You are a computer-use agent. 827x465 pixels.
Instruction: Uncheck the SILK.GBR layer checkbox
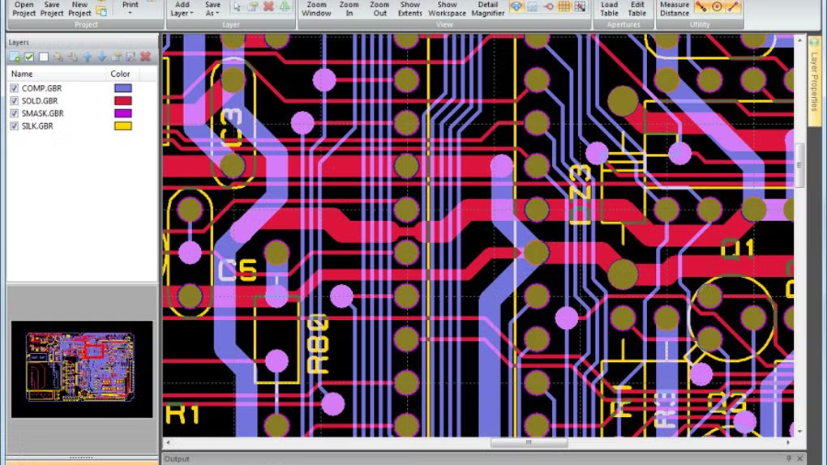(14, 127)
